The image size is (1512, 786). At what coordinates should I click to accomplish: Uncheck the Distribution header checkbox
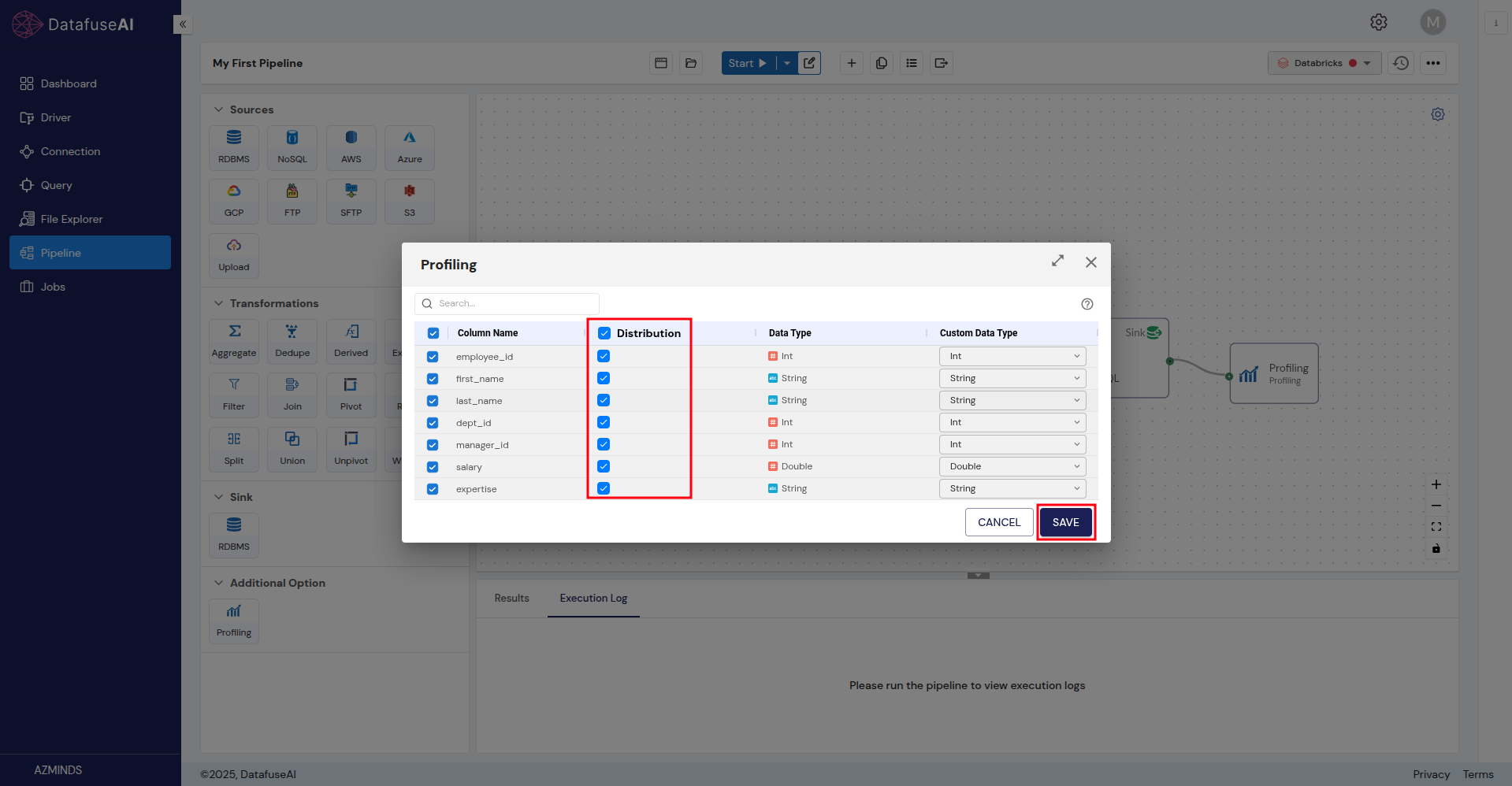pos(604,333)
